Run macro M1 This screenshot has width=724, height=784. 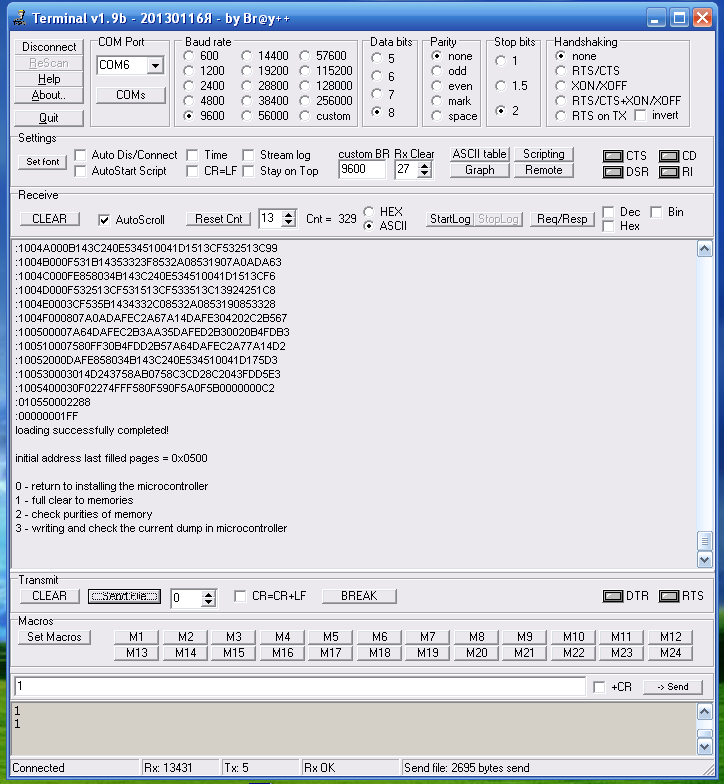(x=136, y=637)
